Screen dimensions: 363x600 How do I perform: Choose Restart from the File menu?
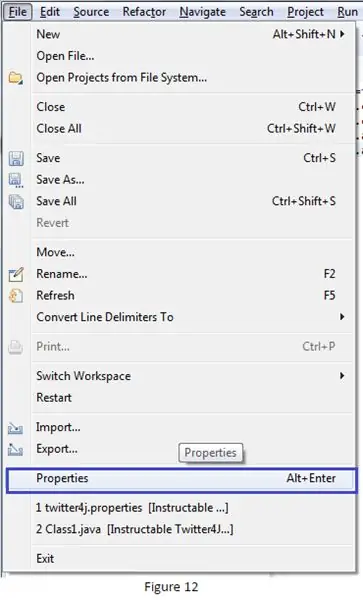pos(54,398)
